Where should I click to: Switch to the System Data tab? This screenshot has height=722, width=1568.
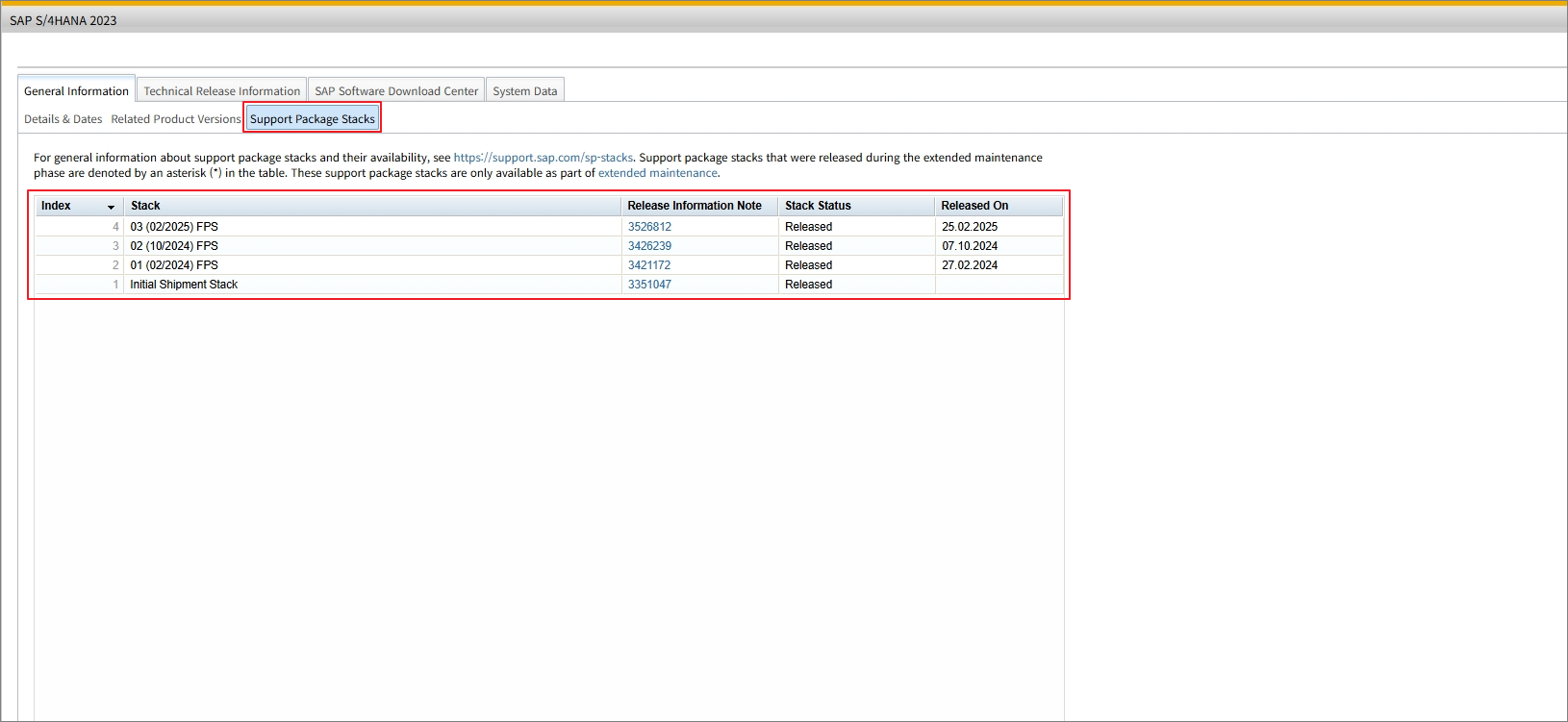(524, 90)
